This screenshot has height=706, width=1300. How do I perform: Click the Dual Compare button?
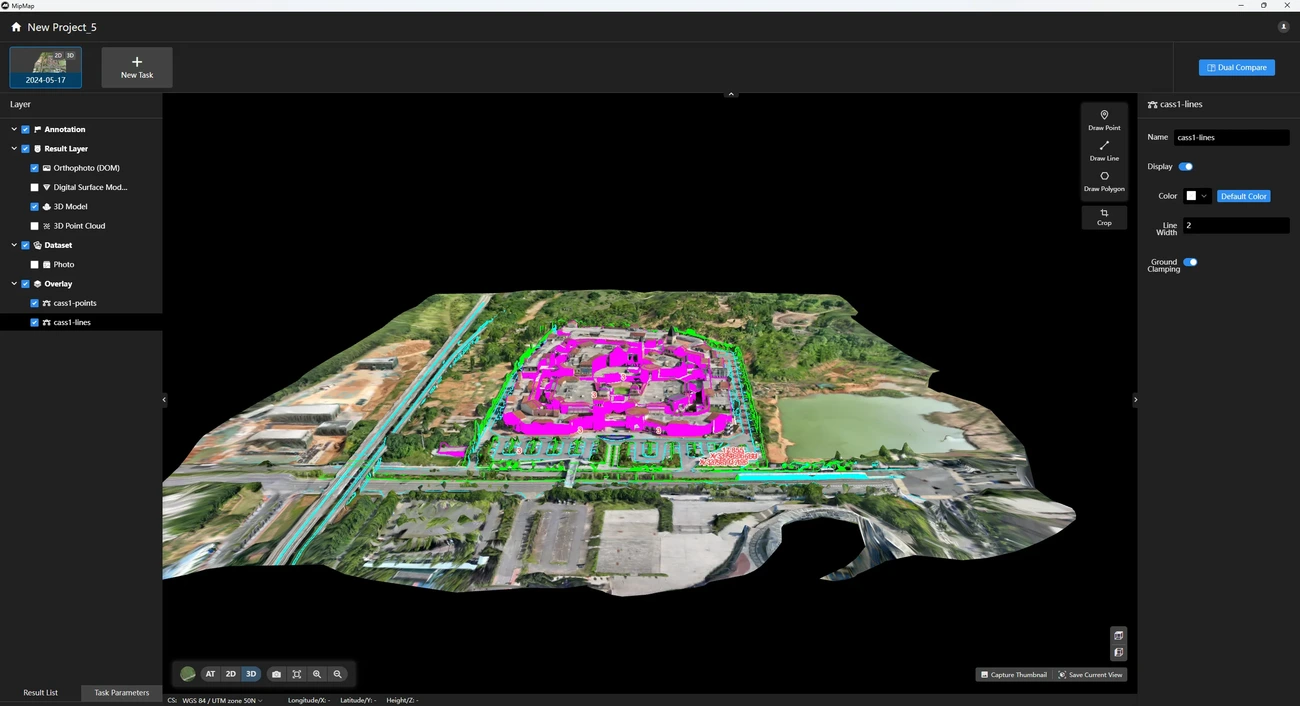point(1236,67)
